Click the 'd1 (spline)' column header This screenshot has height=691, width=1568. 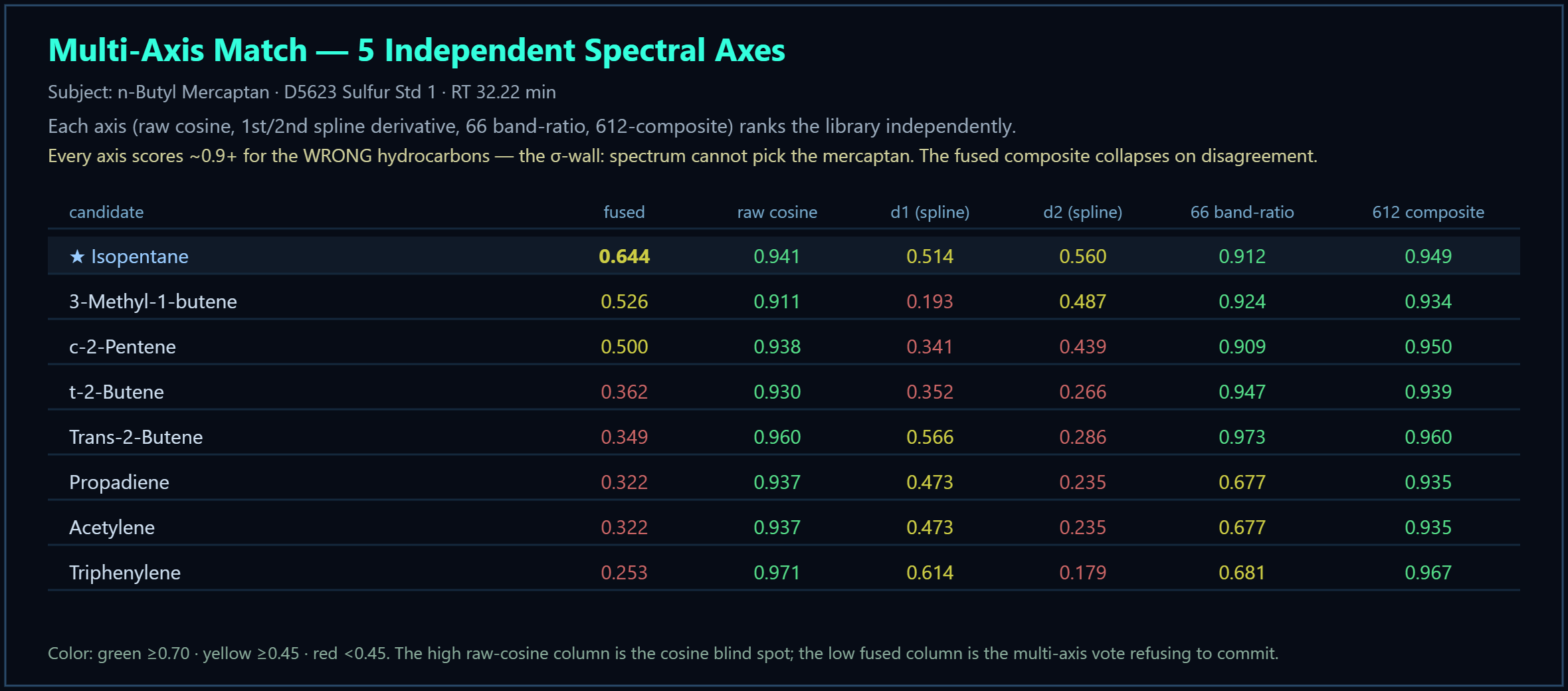click(930, 212)
